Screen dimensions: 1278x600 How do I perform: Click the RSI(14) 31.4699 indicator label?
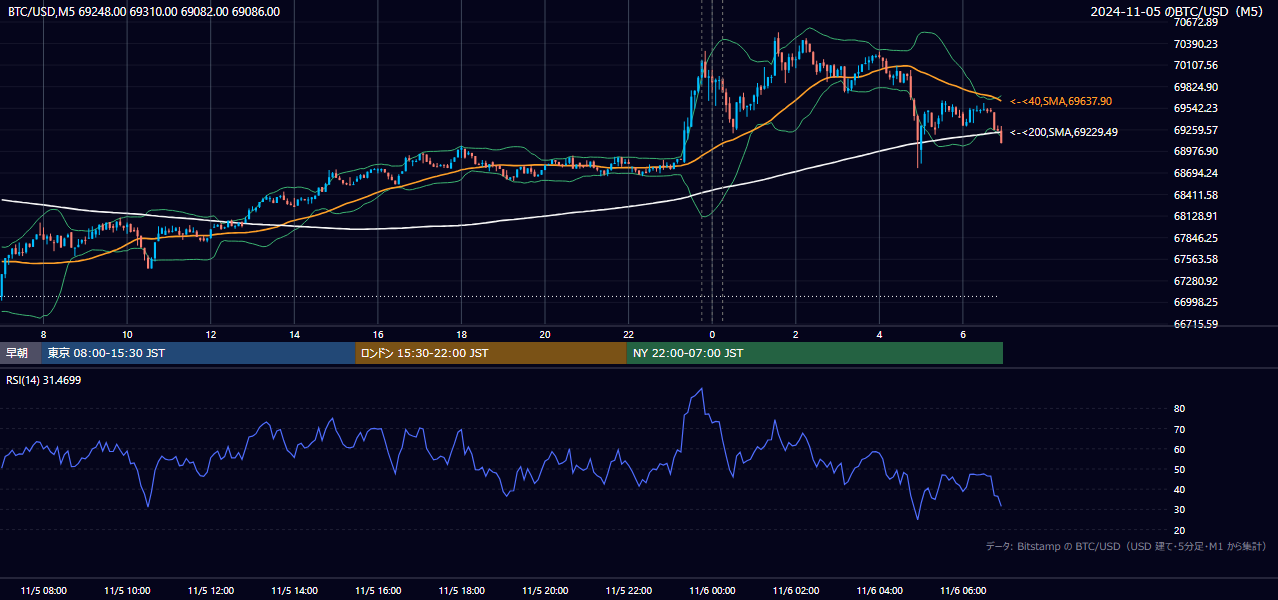[x=44, y=380]
